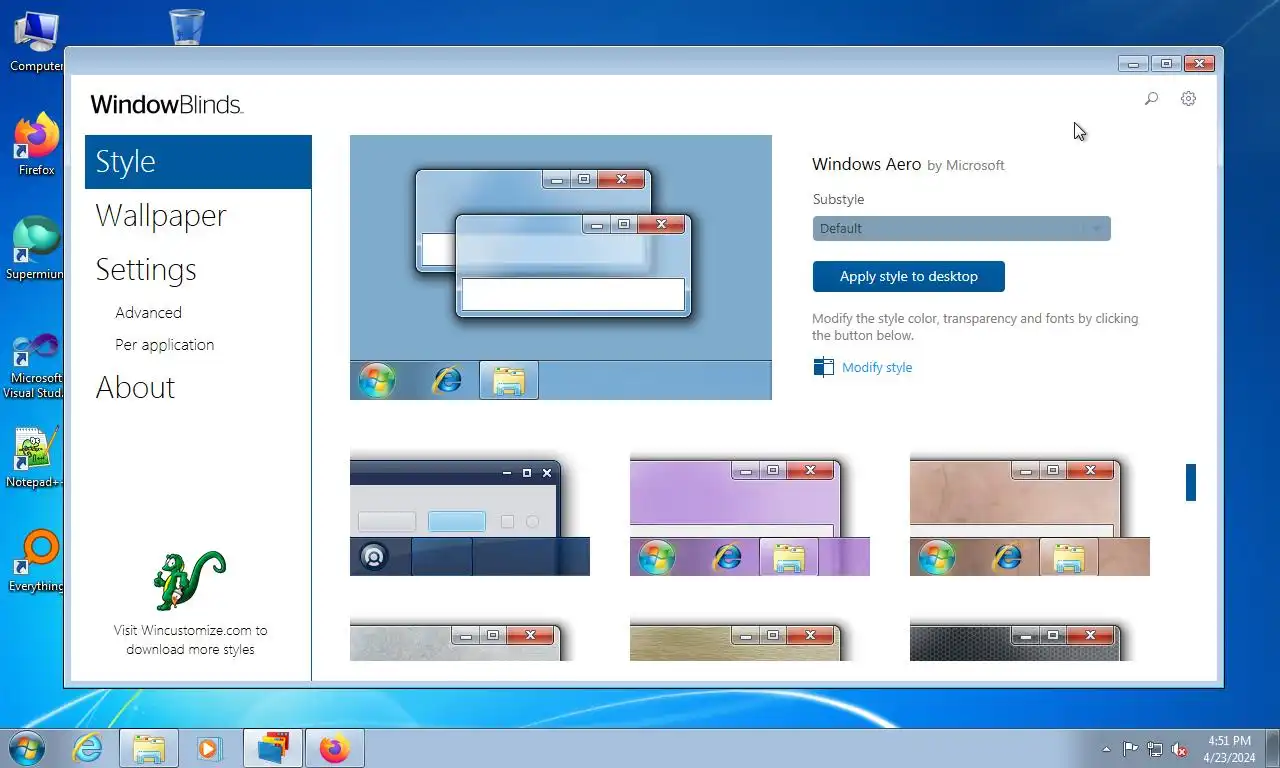Image resolution: width=1280 pixels, height=768 pixels.
Task: Open the Recycle Bin desktop icon
Action: tap(187, 27)
